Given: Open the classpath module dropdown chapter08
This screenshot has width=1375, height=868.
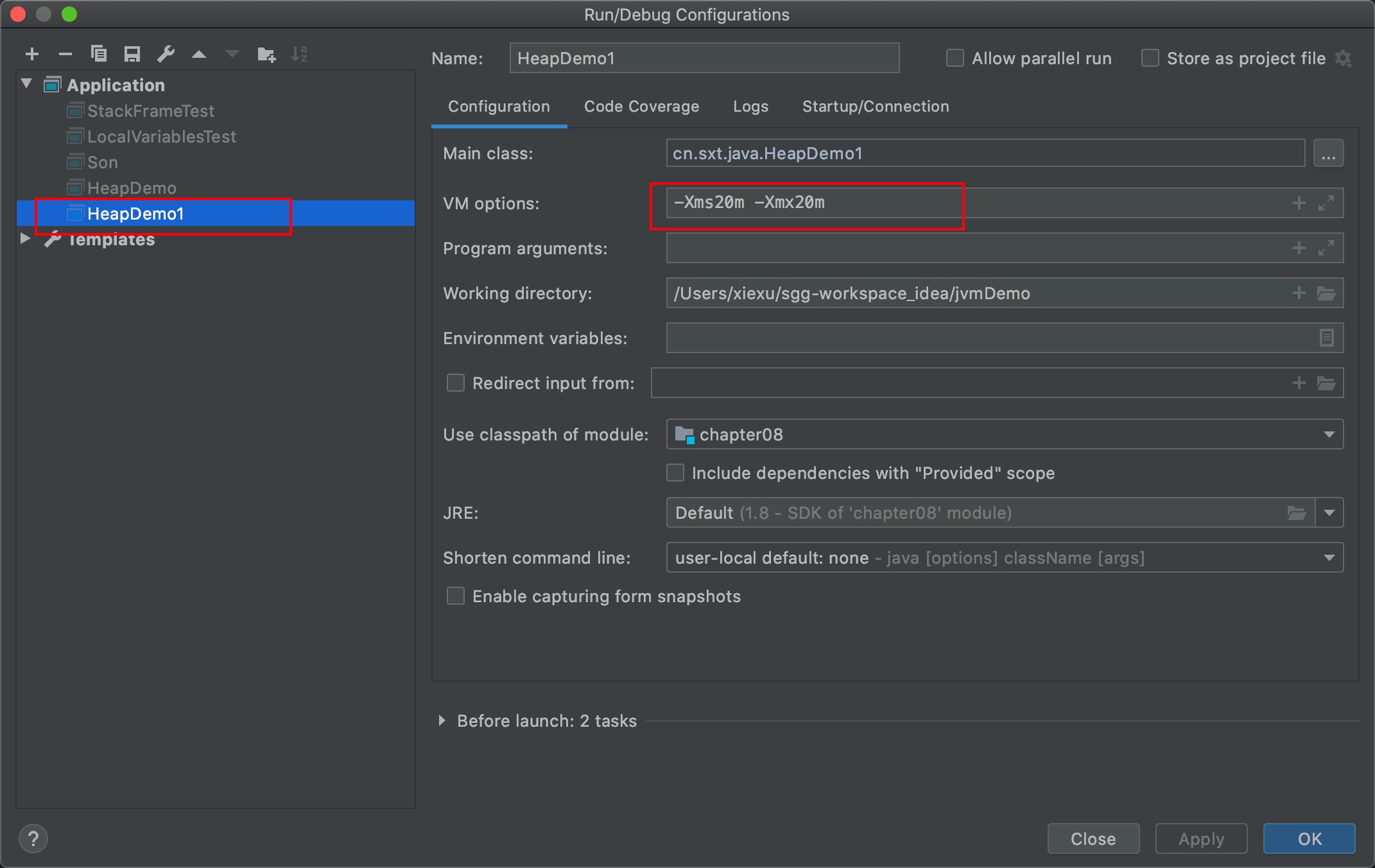Looking at the screenshot, I should (1005, 435).
